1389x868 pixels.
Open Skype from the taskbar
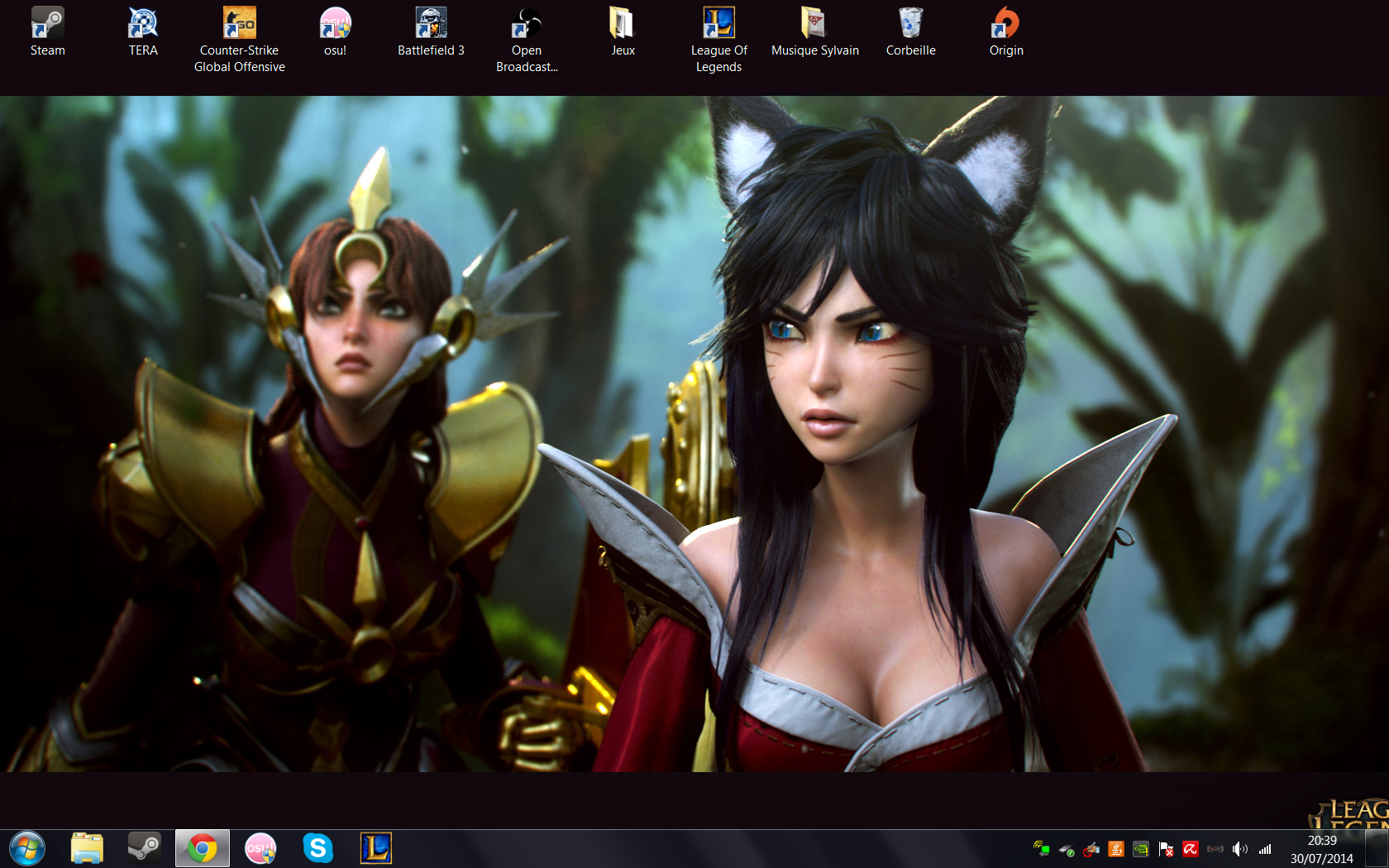pos(318,848)
